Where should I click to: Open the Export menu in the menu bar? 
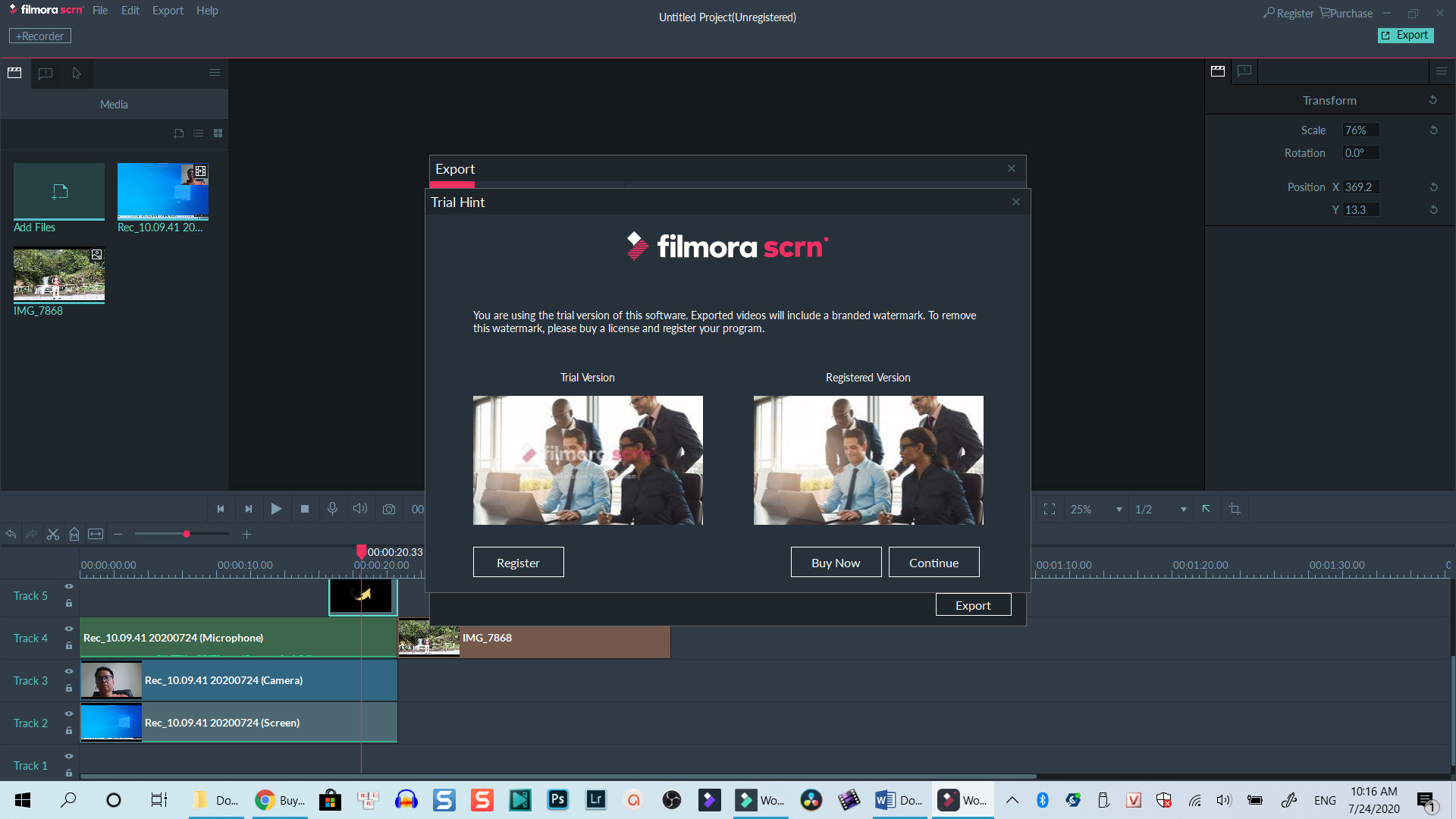[x=168, y=11]
